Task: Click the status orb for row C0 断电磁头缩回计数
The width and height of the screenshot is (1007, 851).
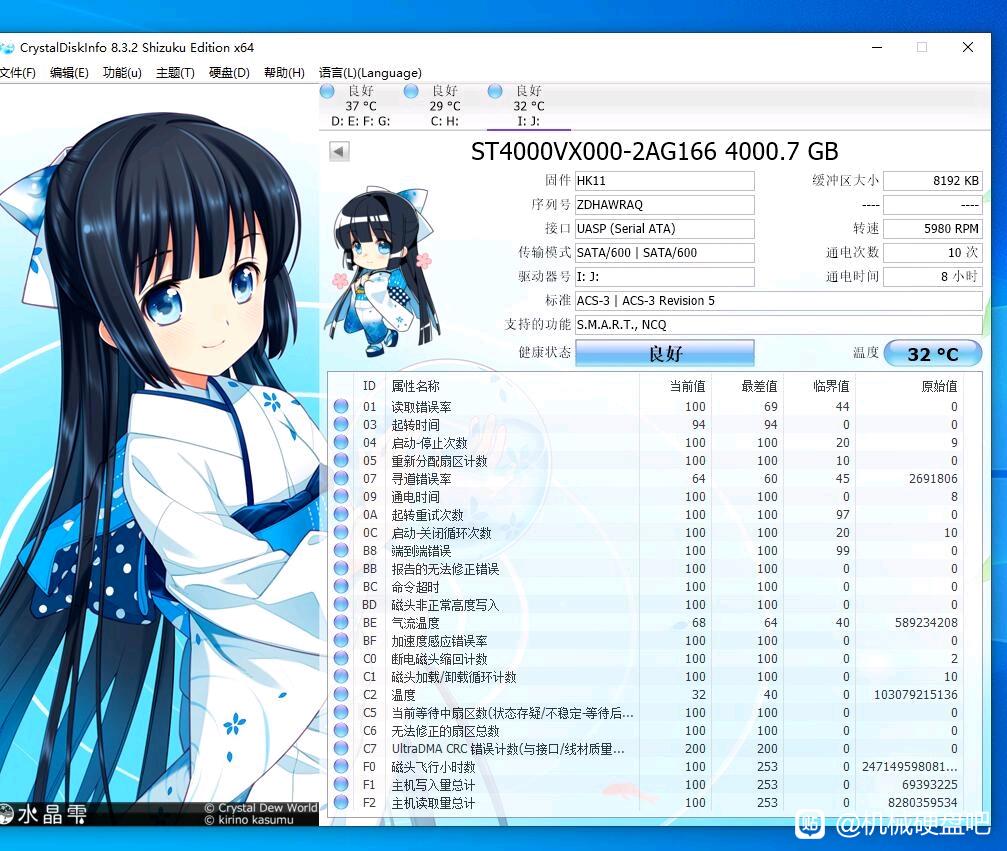Action: tap(341, 658)
